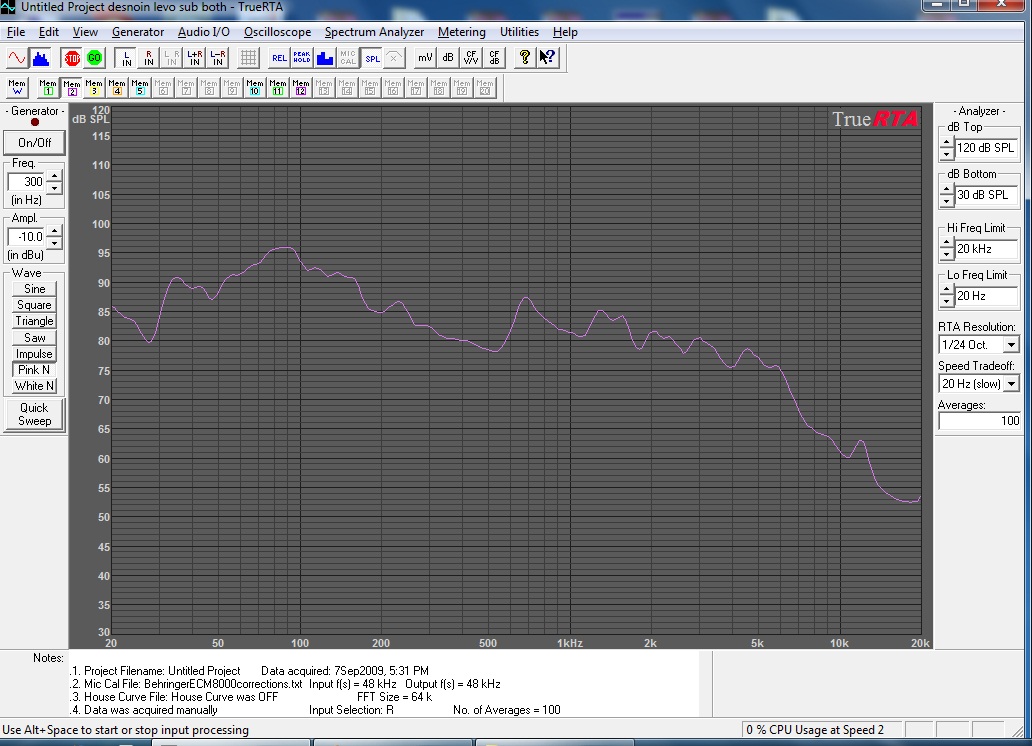Select the Square waveform
The width and height of the screenshot is (1032, 746).
coord(34,305)
